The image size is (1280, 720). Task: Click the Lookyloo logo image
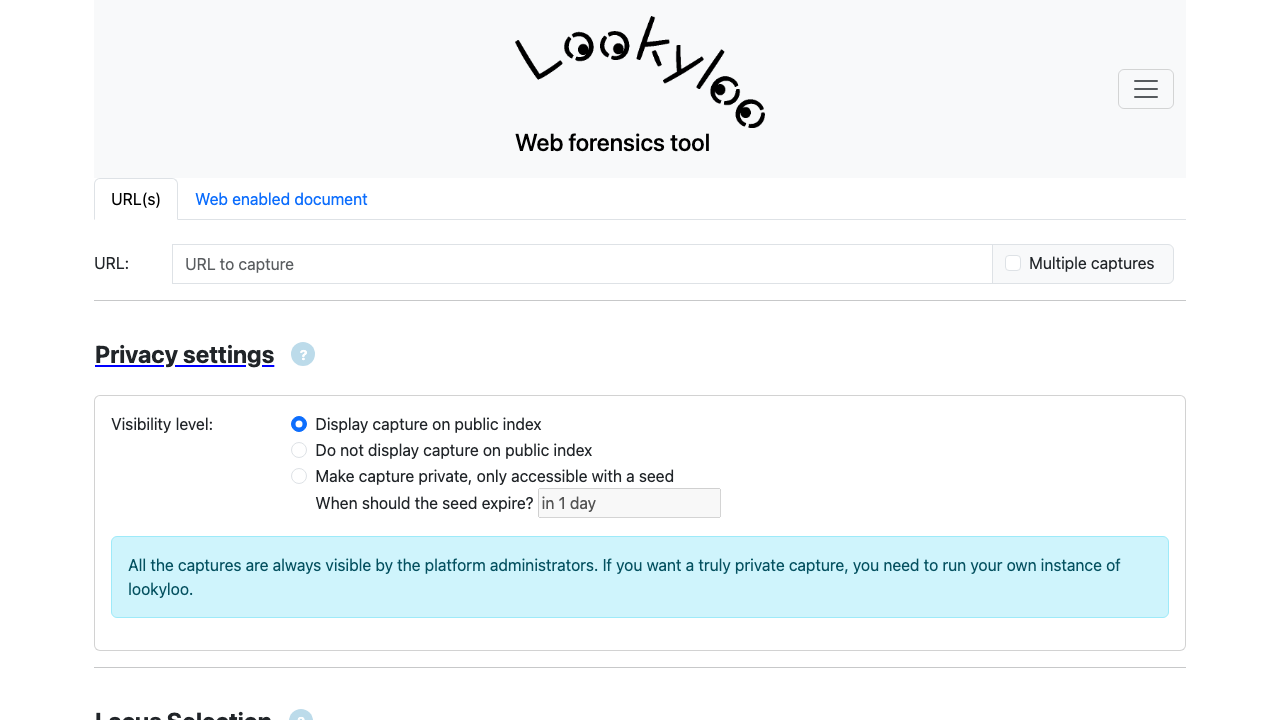[x=640, y=72]
